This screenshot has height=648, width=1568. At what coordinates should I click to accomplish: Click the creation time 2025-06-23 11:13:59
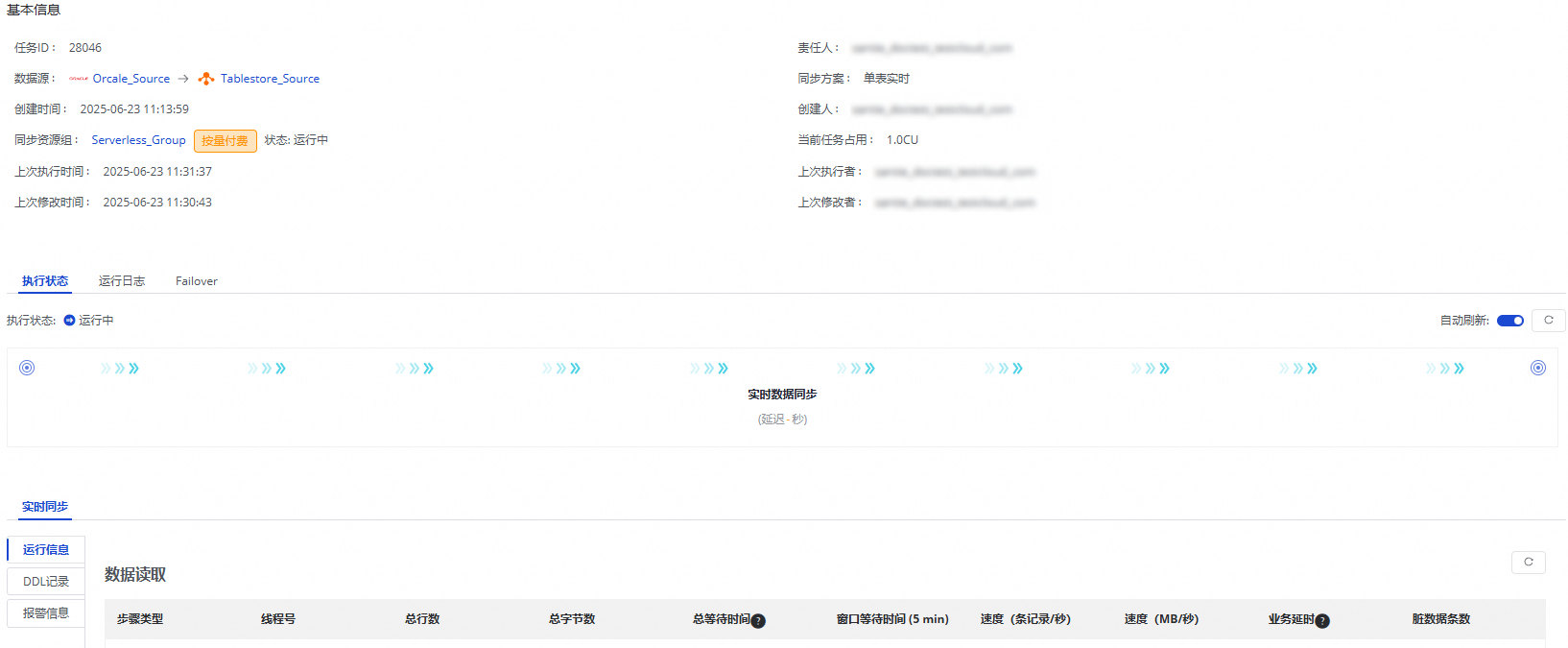[134, 109]
